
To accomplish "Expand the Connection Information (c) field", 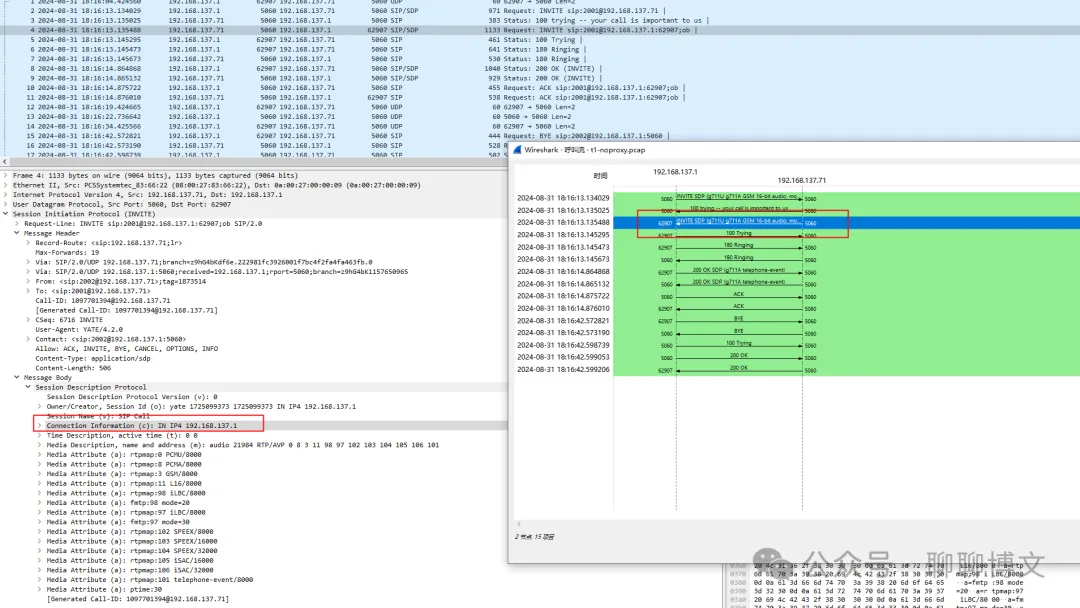I will 39,426.
